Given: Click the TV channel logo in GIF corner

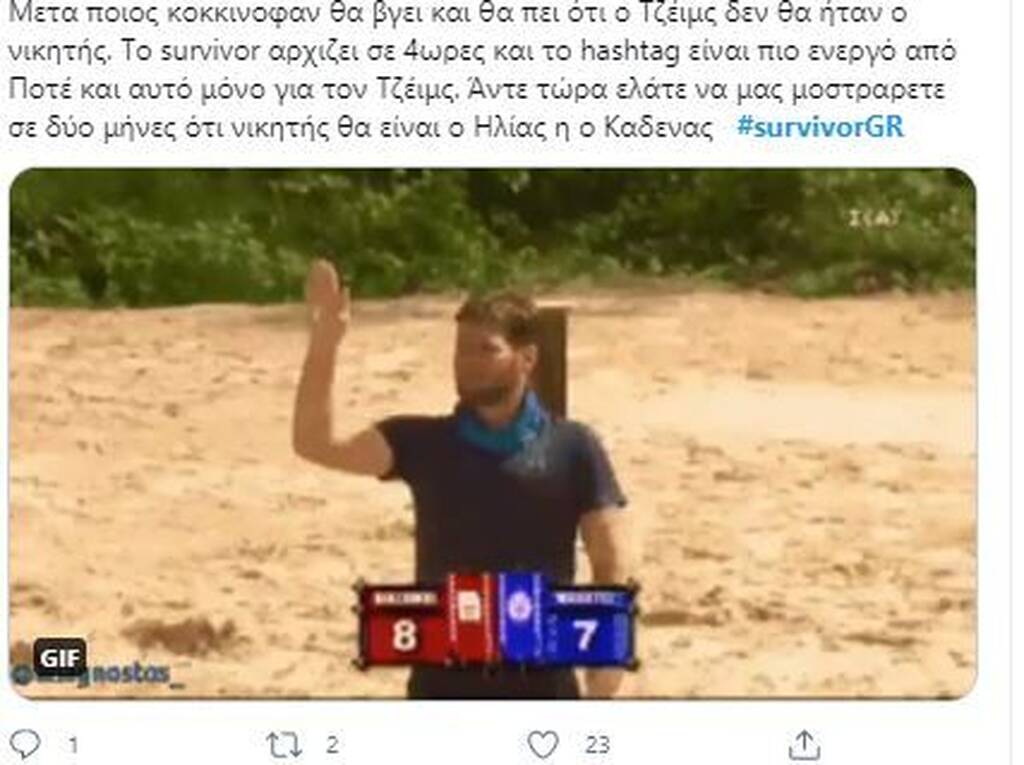Looking at the screenshot, I should [x=872, y=218].
